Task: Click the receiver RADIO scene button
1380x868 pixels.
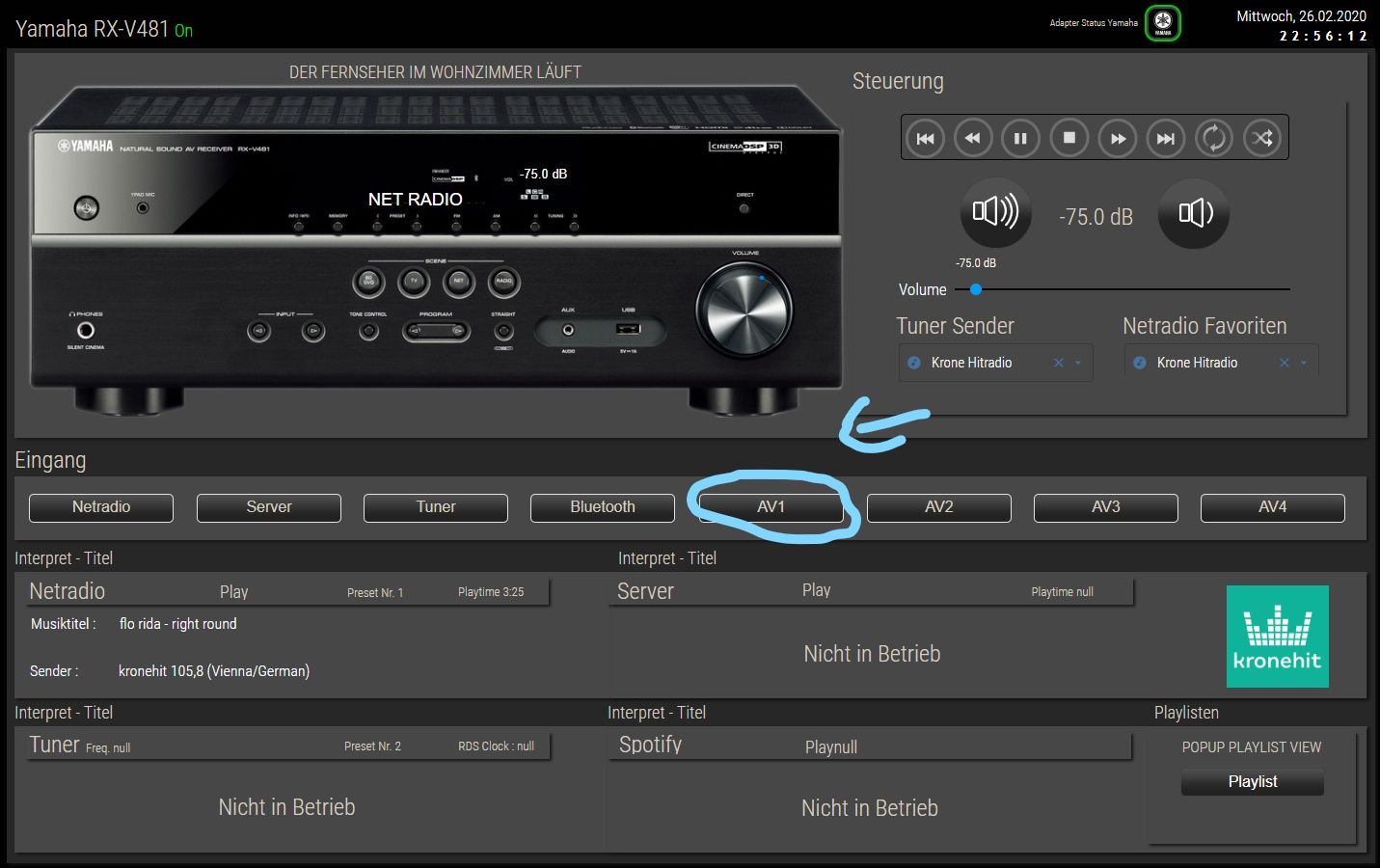Action: point(503,282)
